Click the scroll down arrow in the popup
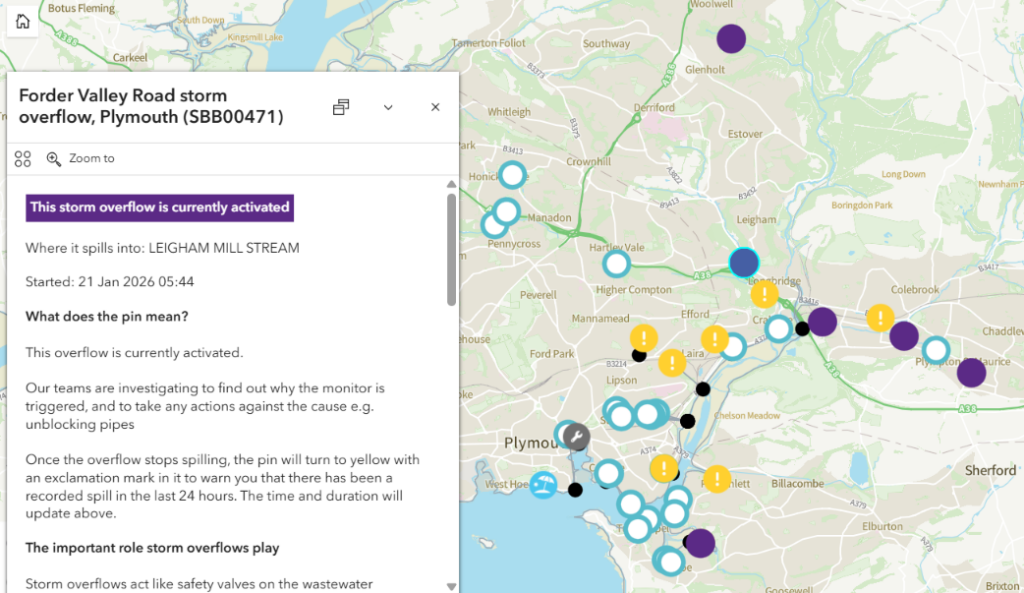Screen dimensions: 1024x593 452,586
